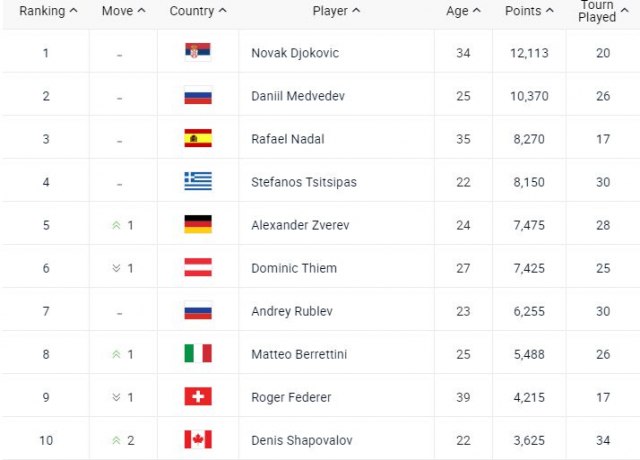The width and height of the screenshot is (640, 460).
Task: Click the up-move arrow in Alexander Zverev's row
Action: (x=115, y=225)
